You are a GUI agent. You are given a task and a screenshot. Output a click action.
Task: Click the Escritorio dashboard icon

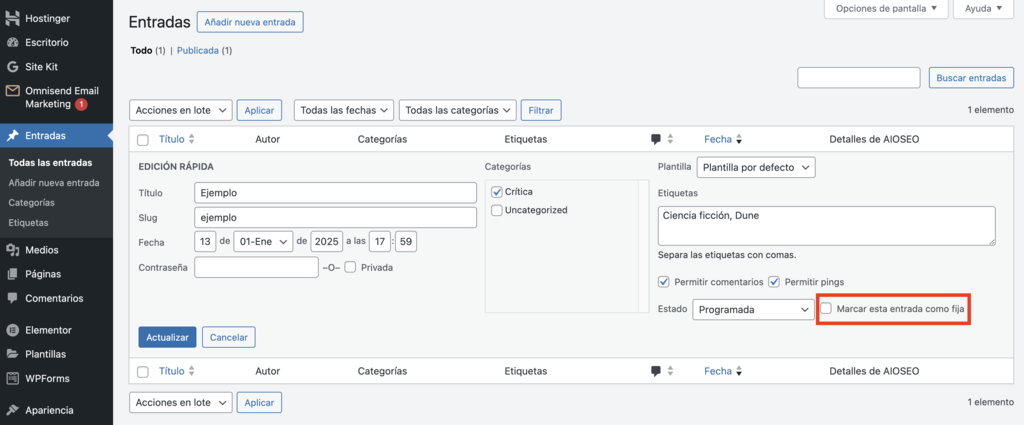pyautogui.click(x=12, y=42)
